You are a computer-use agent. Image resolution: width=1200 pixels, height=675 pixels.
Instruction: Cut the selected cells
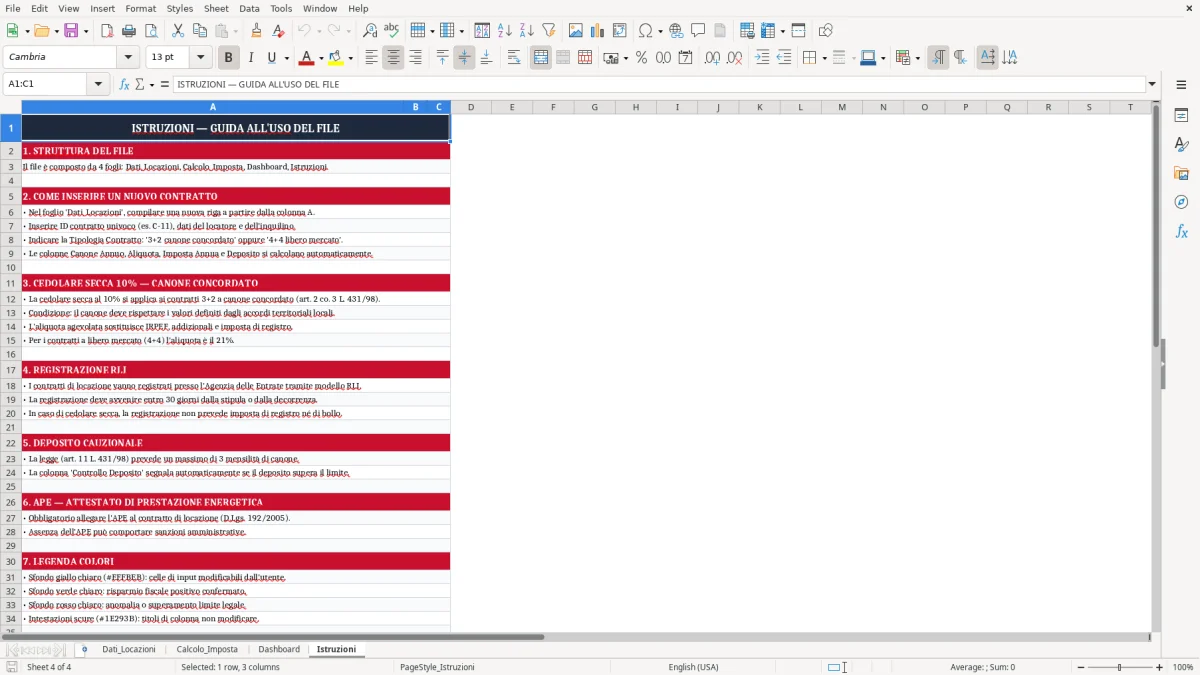click(x=178, y=31)
